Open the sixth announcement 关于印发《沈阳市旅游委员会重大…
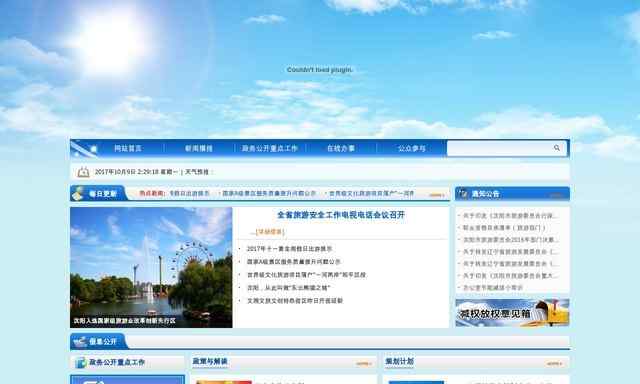This screenshot has width=640, height=384. [x=511, y=275]
